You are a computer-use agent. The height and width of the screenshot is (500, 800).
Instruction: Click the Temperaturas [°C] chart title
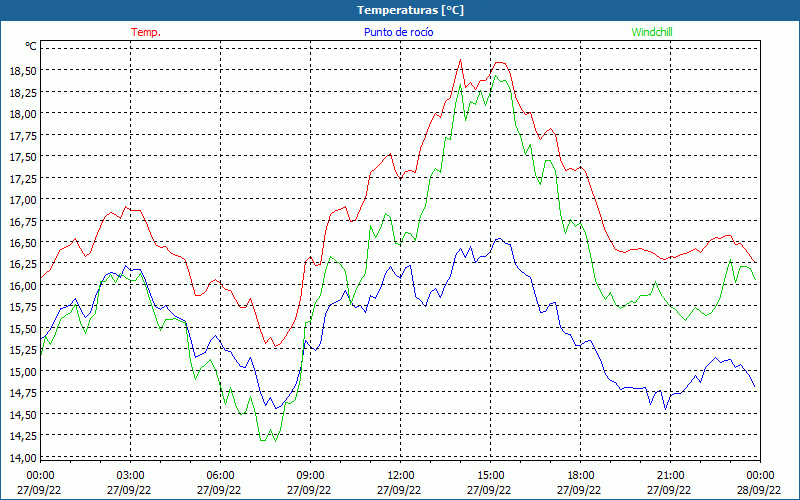[x=410, y=10]
